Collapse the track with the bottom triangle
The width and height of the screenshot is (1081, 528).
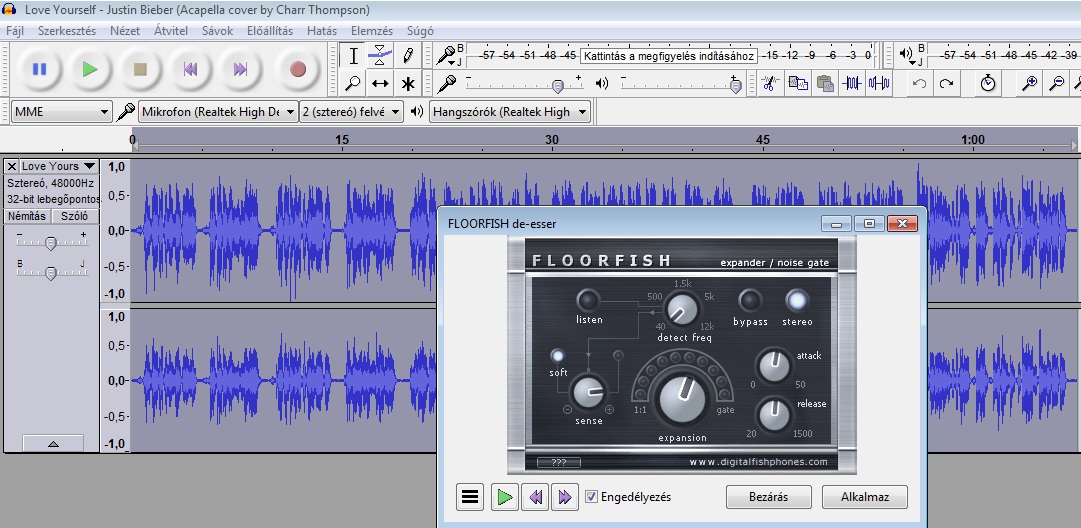(x=53, y=443)
